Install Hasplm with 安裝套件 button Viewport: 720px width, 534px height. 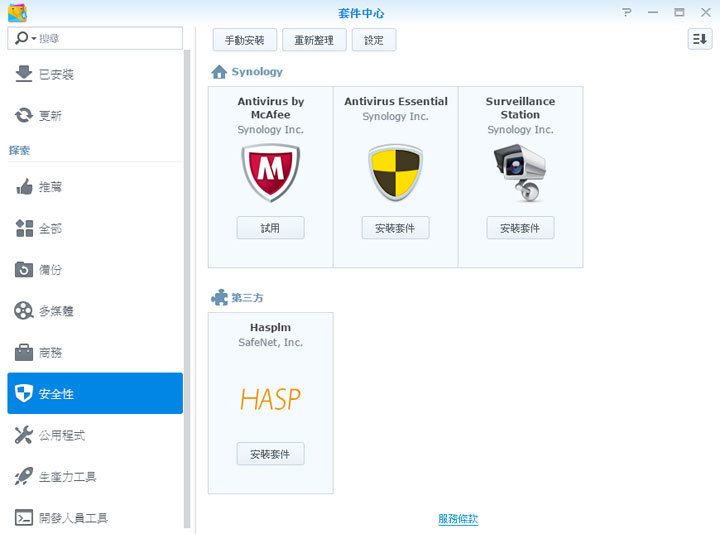tap(270, 454)
